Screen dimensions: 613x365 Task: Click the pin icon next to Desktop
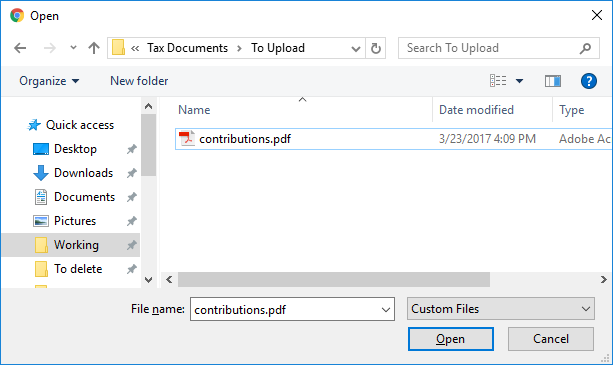[132, 149]
